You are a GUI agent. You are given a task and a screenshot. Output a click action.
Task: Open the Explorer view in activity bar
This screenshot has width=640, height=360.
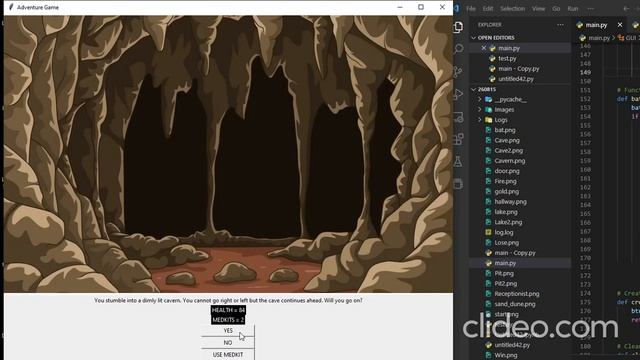tap(458, 27)
